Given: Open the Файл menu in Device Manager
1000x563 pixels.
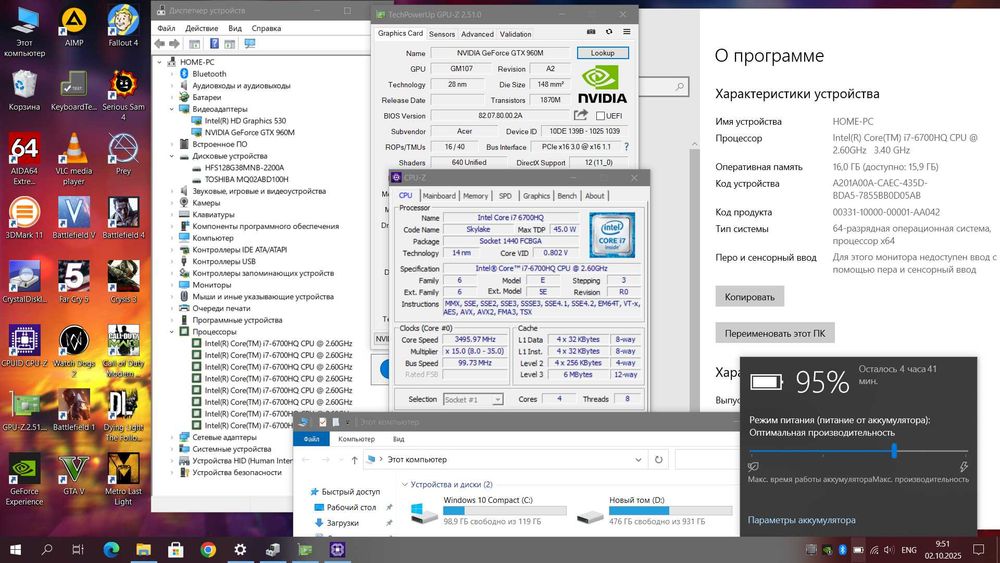Looking at the screenshot, I should pyautogui.click(x=166, y=28).
